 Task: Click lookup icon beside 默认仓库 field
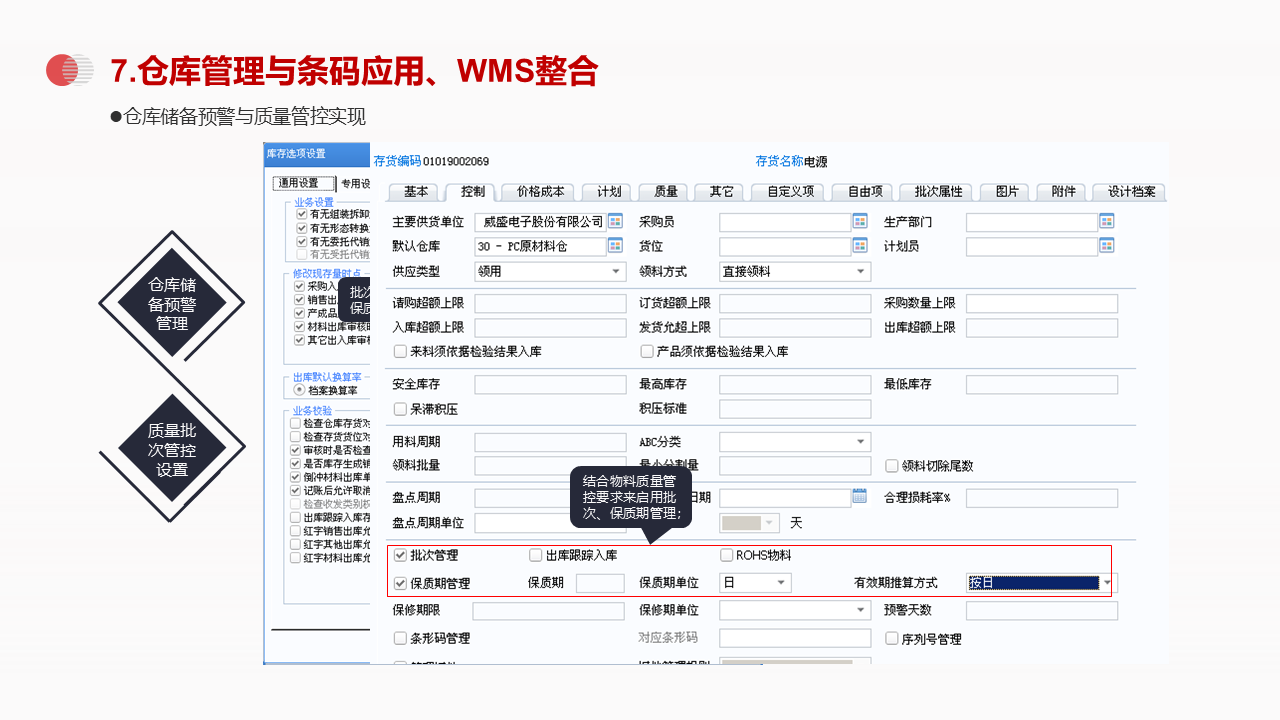tap(615, 245)
